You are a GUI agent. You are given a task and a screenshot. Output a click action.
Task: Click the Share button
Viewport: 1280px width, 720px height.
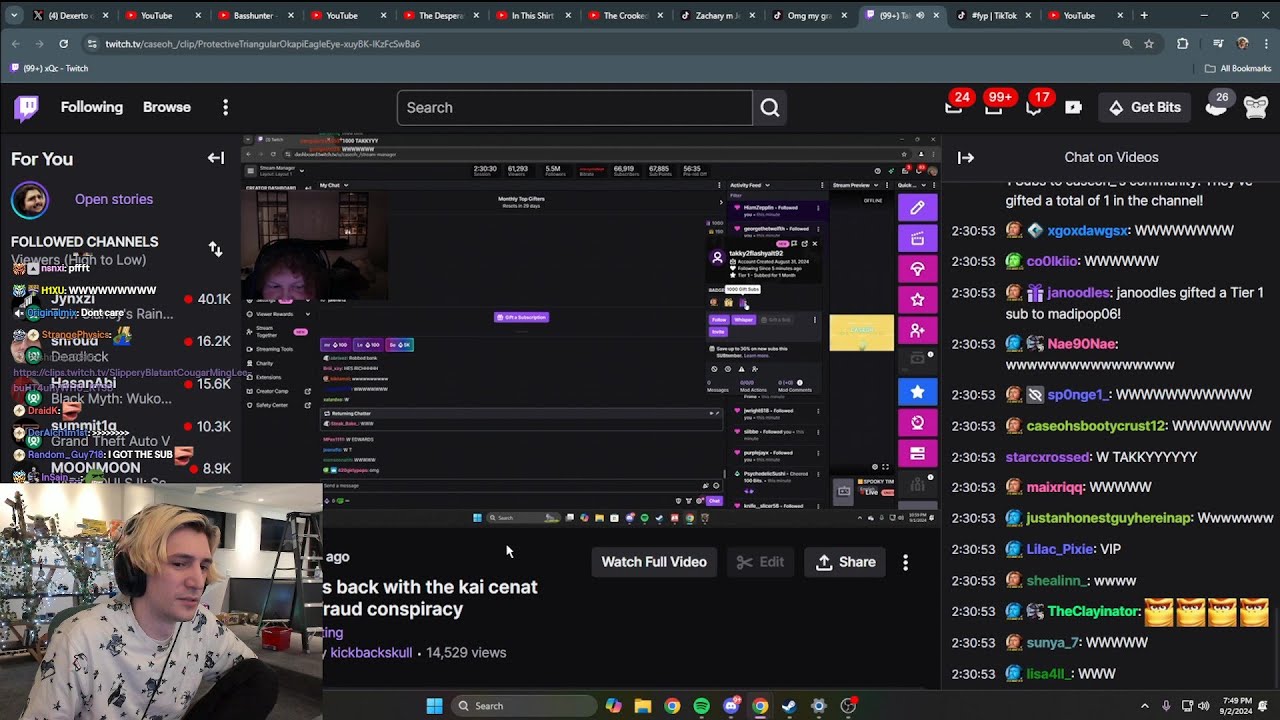click(x=846, y=562)
